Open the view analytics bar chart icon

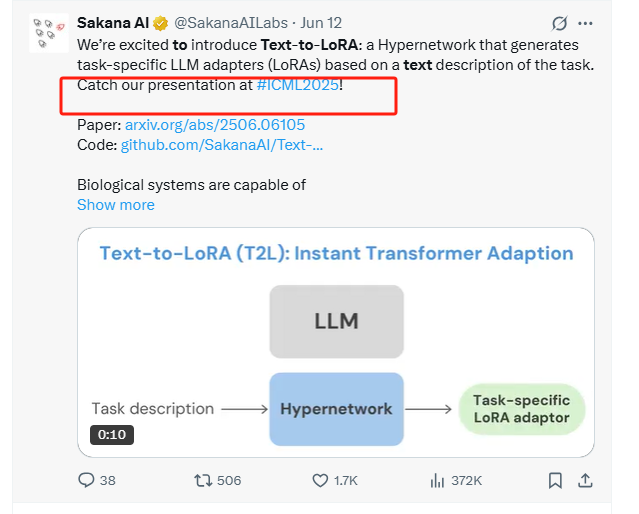click(x=437, y=481)
